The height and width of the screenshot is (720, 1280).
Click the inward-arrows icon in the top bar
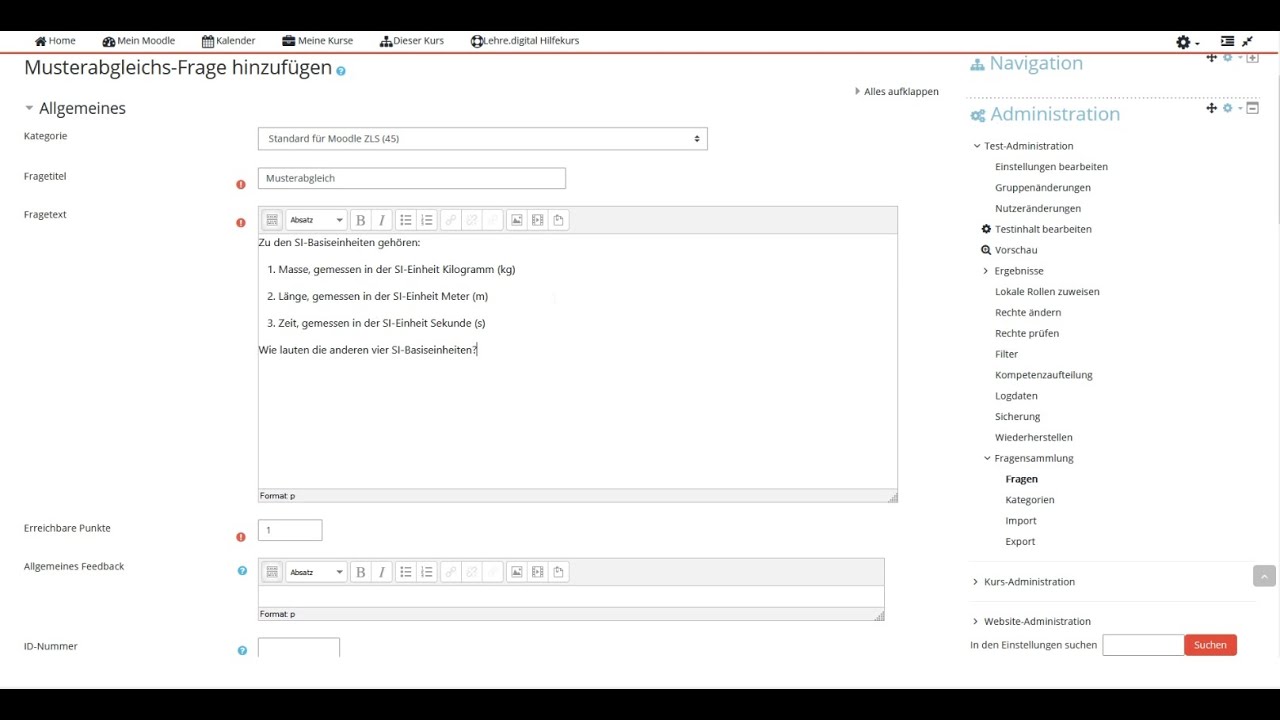[1247, 41]
